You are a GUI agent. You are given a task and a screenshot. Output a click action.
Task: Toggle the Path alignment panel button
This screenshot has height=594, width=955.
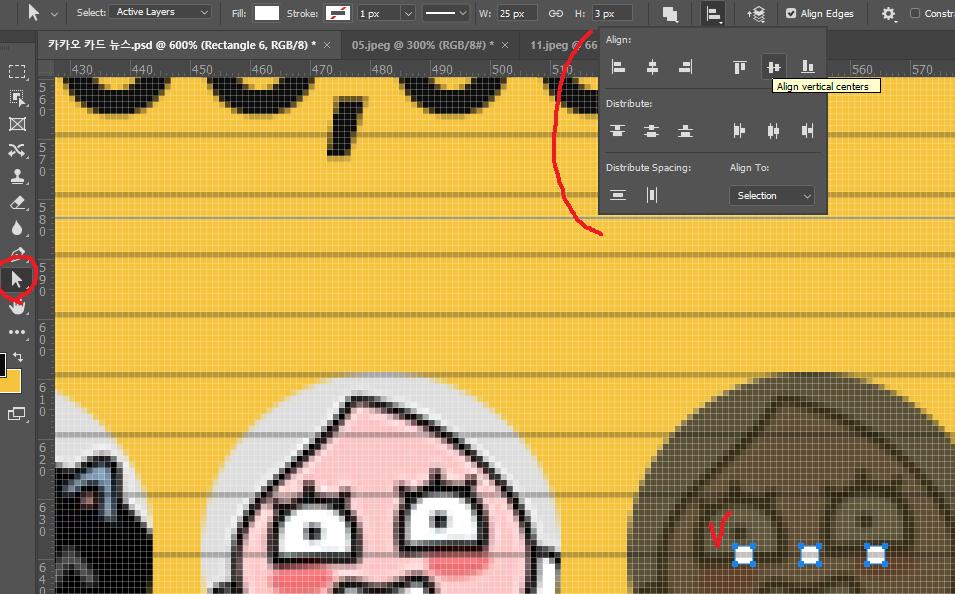point(713,14)
